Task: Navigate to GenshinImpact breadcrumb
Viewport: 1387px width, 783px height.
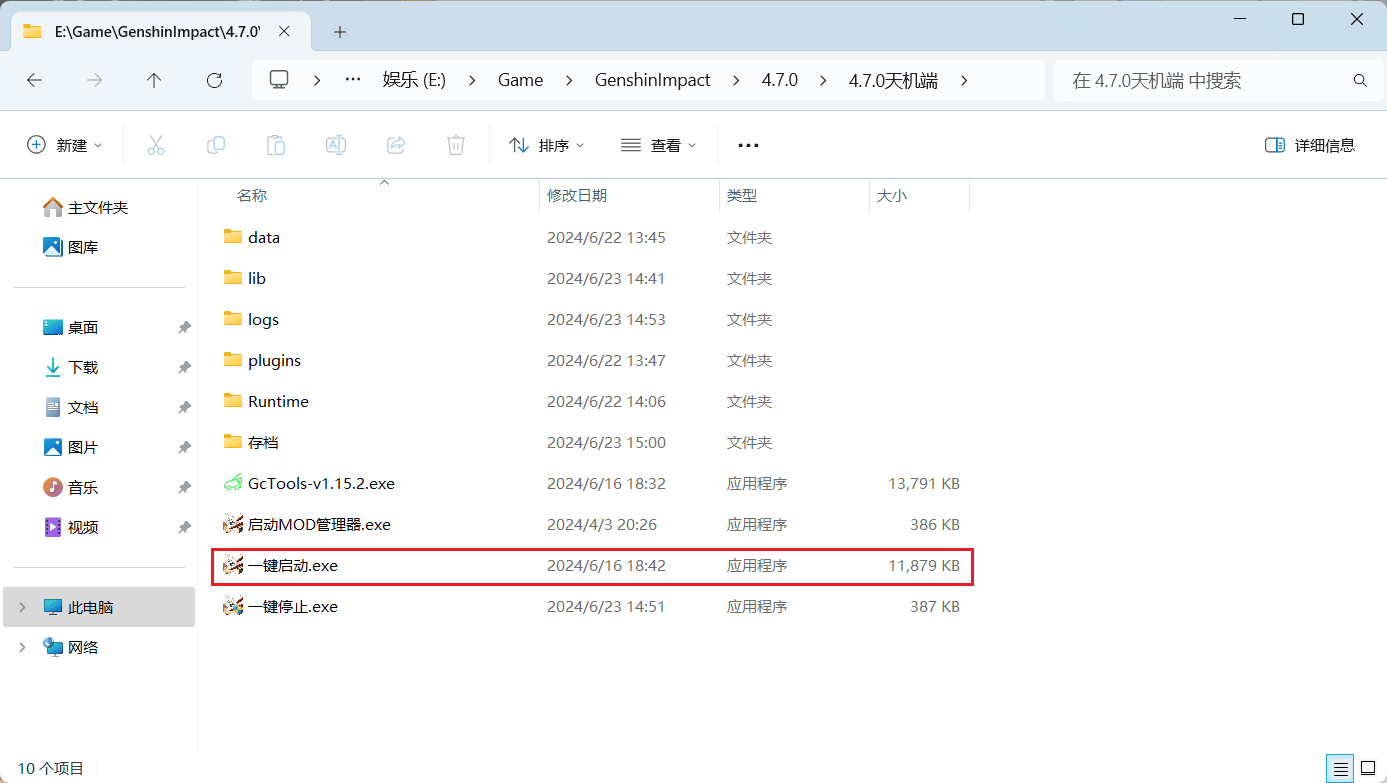Action: click(x=653, y=80)
